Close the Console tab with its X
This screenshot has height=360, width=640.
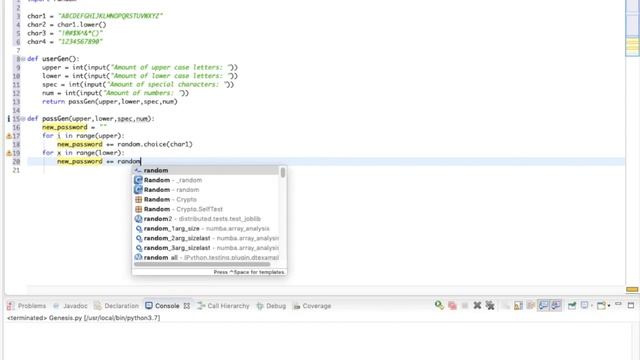pos(187,306)
